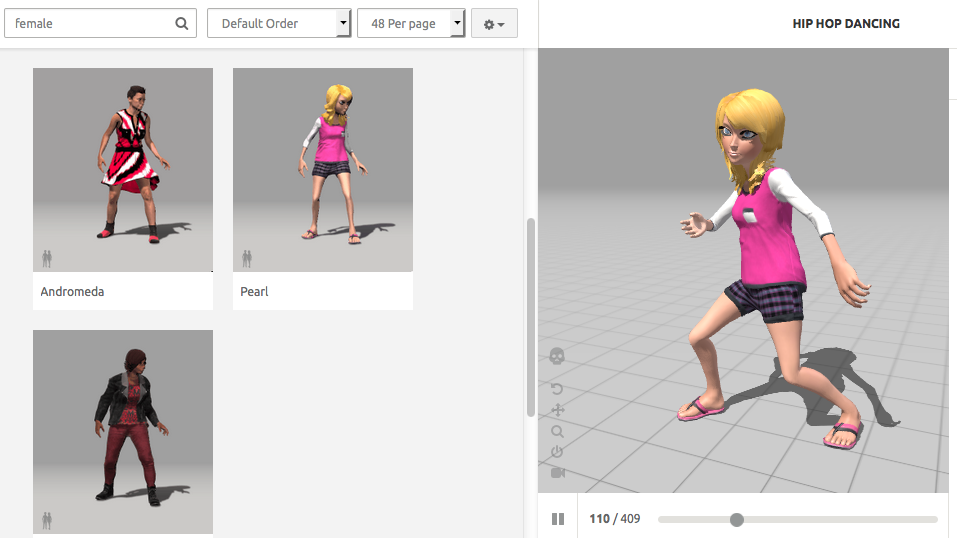Click the figures icon on Andromeda card
Viewport: 957px width, 538px height.
47,259
